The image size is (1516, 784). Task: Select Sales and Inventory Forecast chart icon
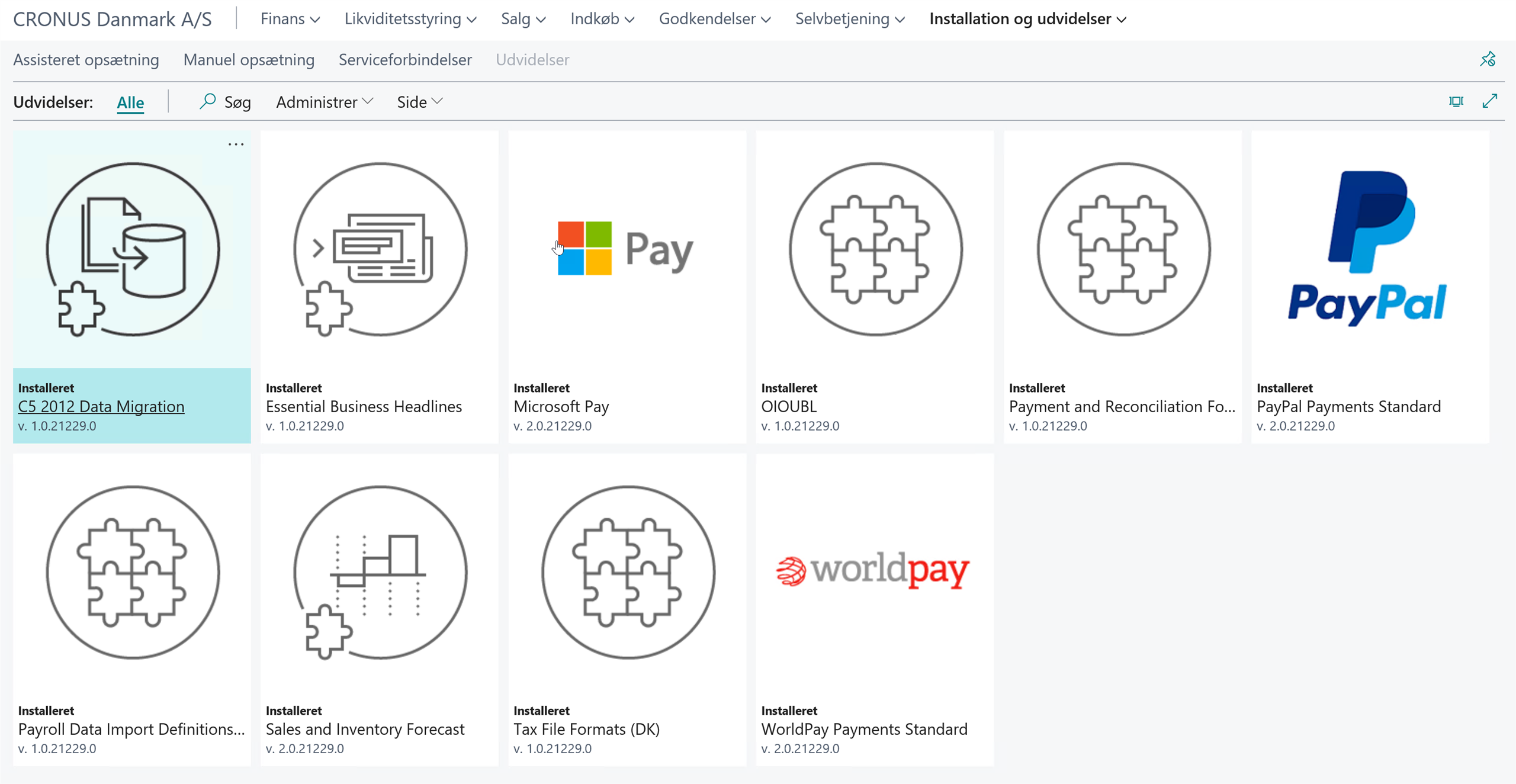point(380,572)
